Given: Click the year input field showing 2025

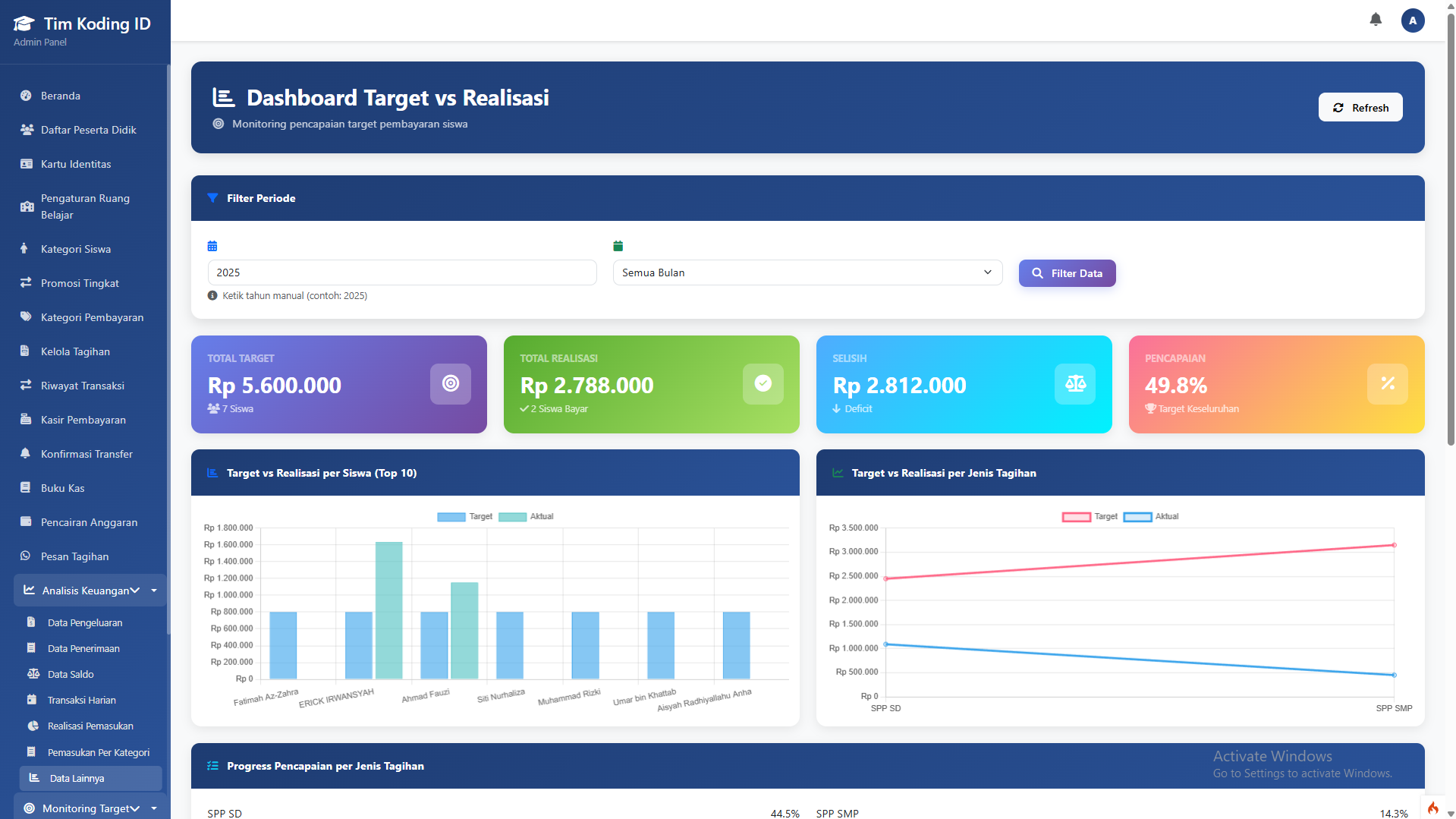Looking at the screenshot, I should coord(401,272).
